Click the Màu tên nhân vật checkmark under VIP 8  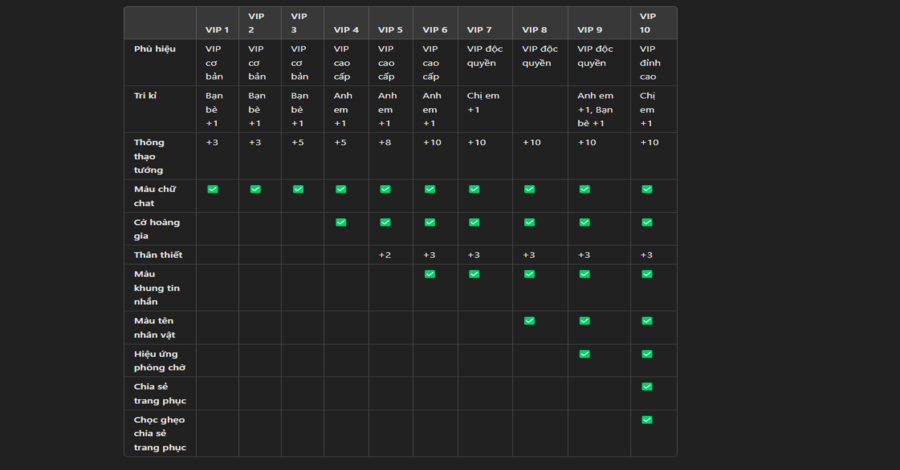click(529, 320)
